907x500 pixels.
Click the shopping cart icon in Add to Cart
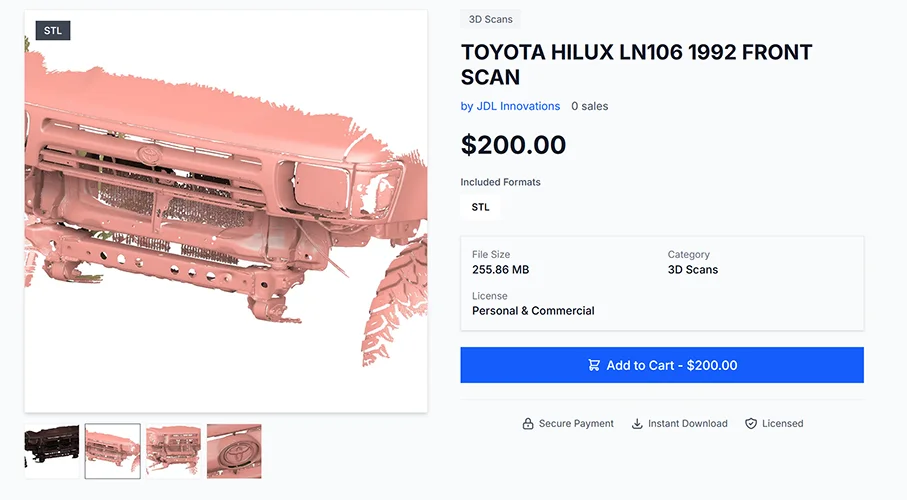pos(593,365)
